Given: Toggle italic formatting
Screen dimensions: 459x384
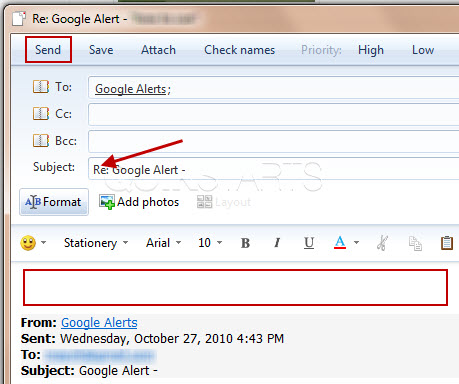Looking at the screenshot, I should point(277,243).
